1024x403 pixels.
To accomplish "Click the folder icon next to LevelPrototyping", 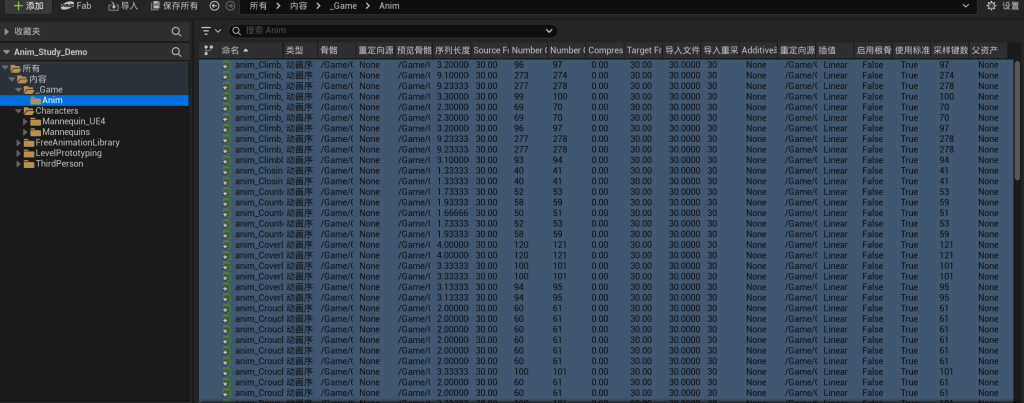I will pyautogui.click(x=29, y=153).
